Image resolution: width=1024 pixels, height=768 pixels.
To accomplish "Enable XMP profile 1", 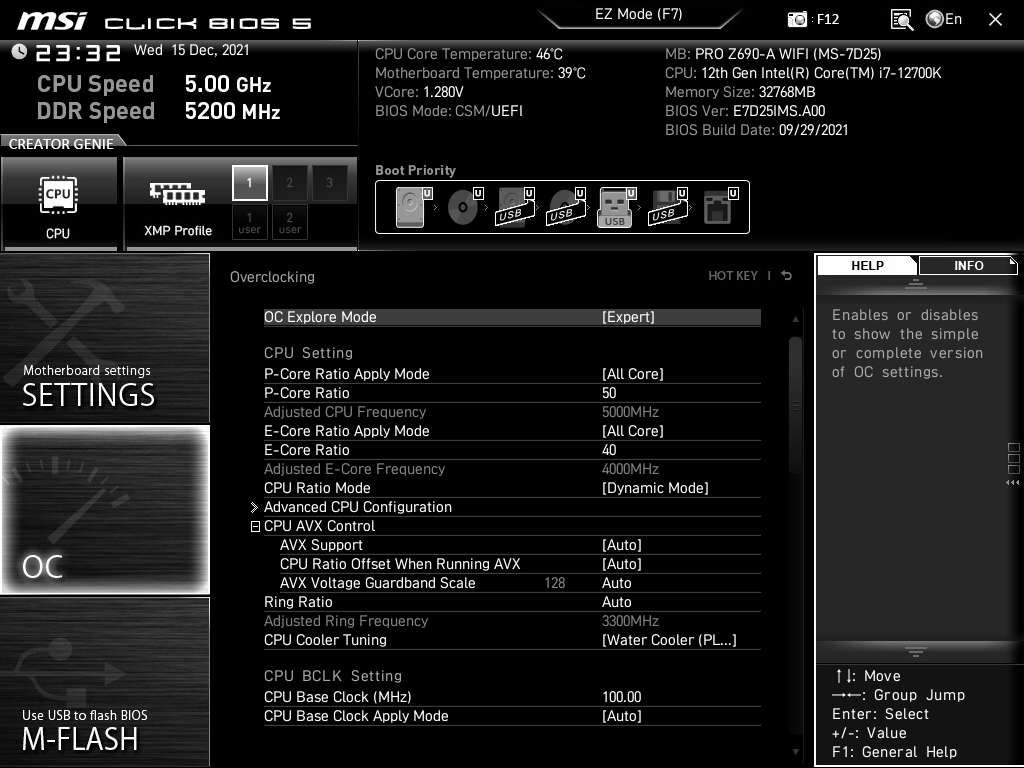I will tap(249, 183).
